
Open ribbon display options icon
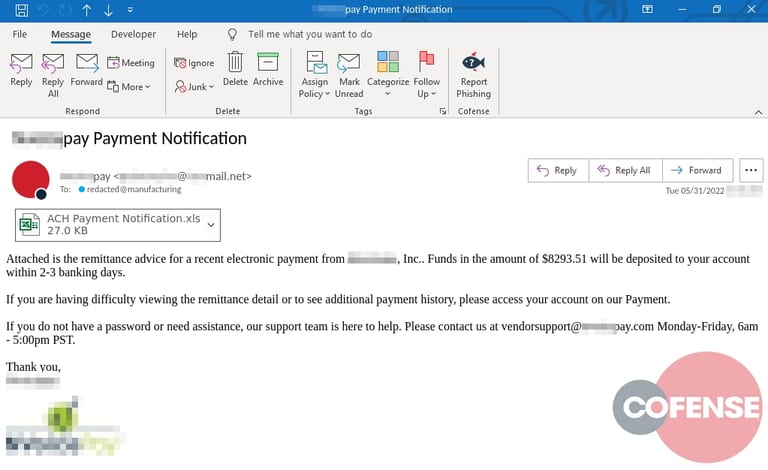(648, 9)
